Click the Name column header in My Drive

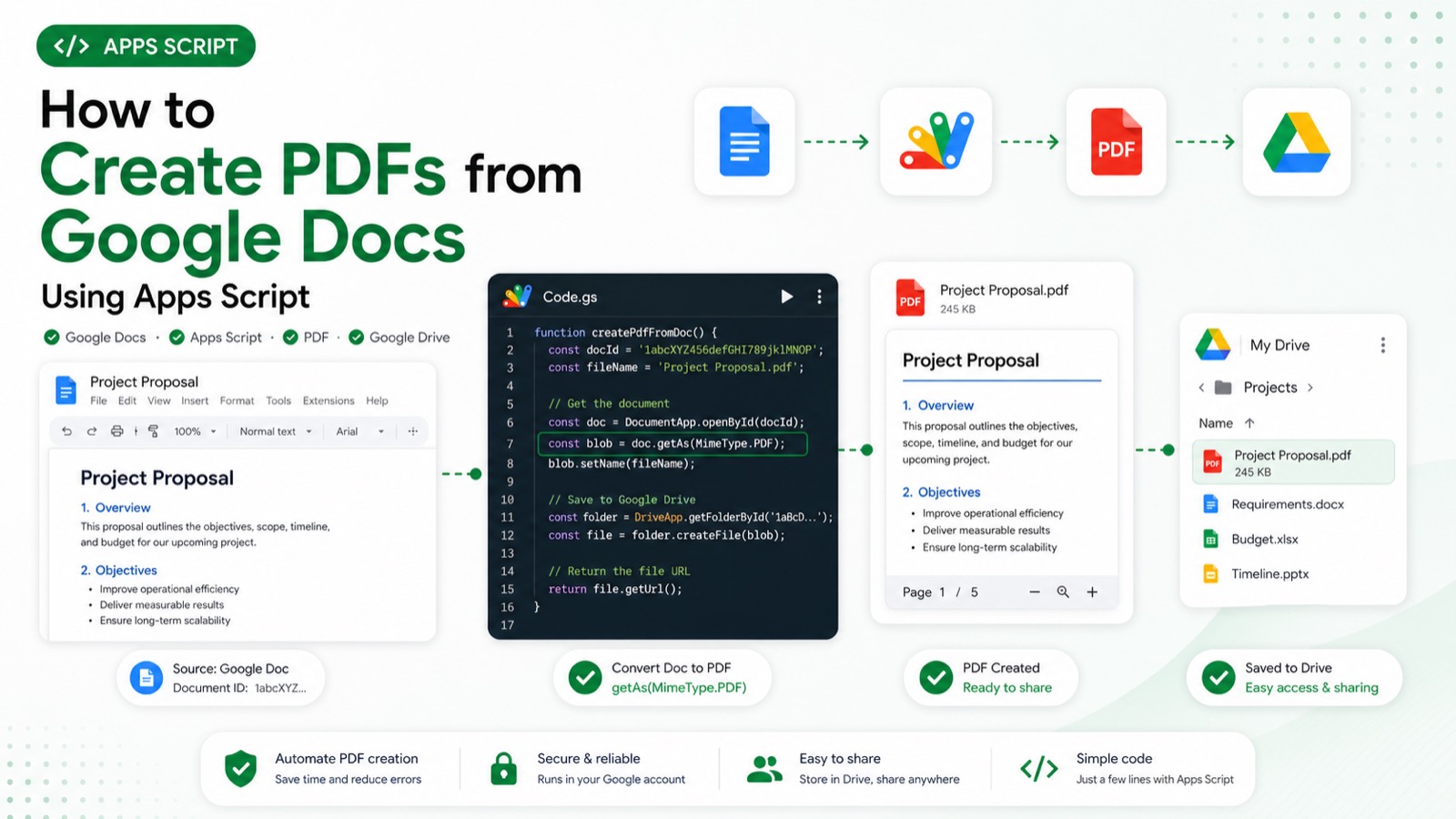pyautogui.click(x=1216, y=423)
